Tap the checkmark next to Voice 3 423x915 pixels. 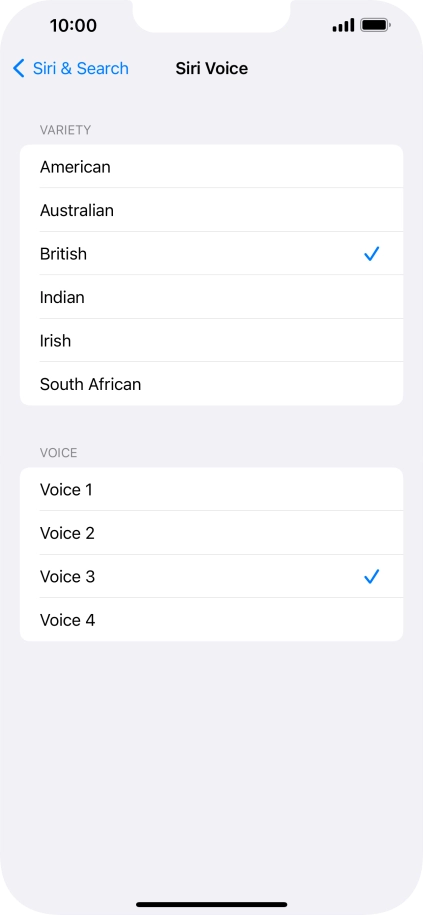[372, 577]
